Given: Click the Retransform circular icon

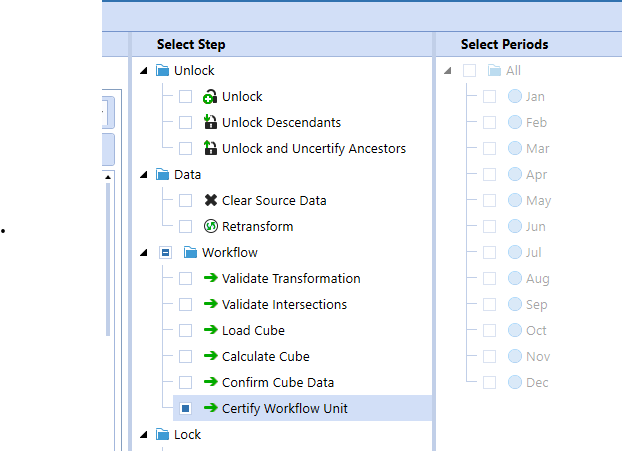Looking at the screenshot, I should pos(210,226).
